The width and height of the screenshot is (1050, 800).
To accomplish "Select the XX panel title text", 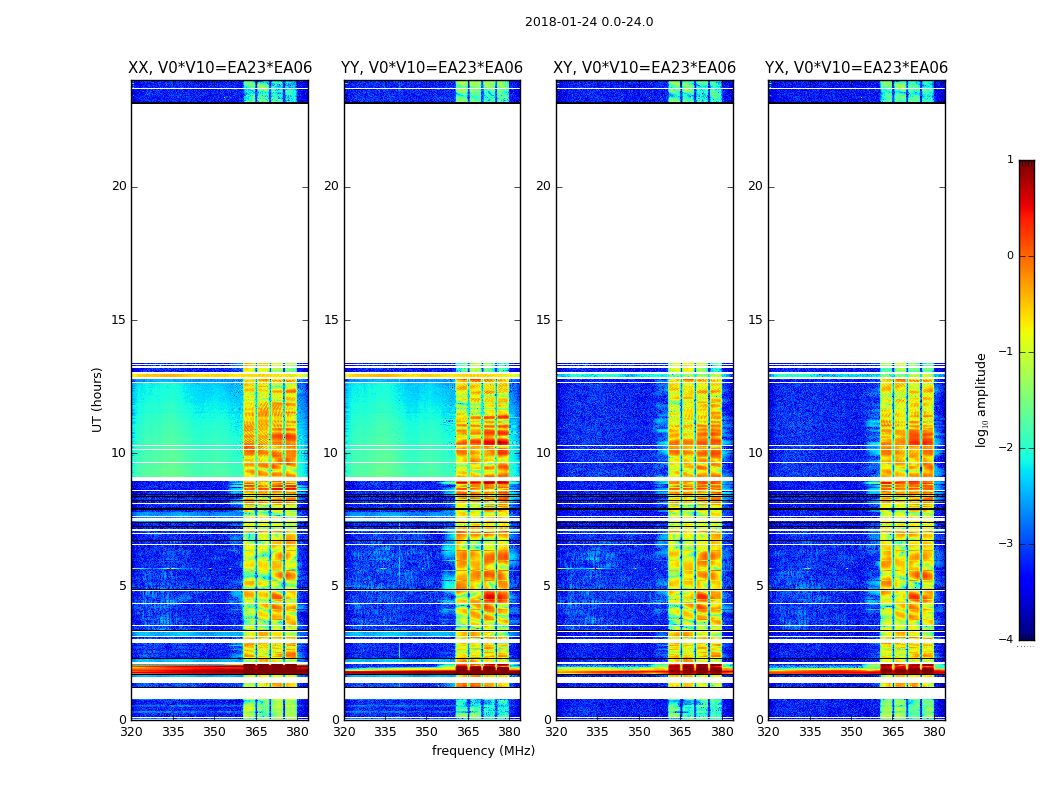I will click(x=220, y=68).
